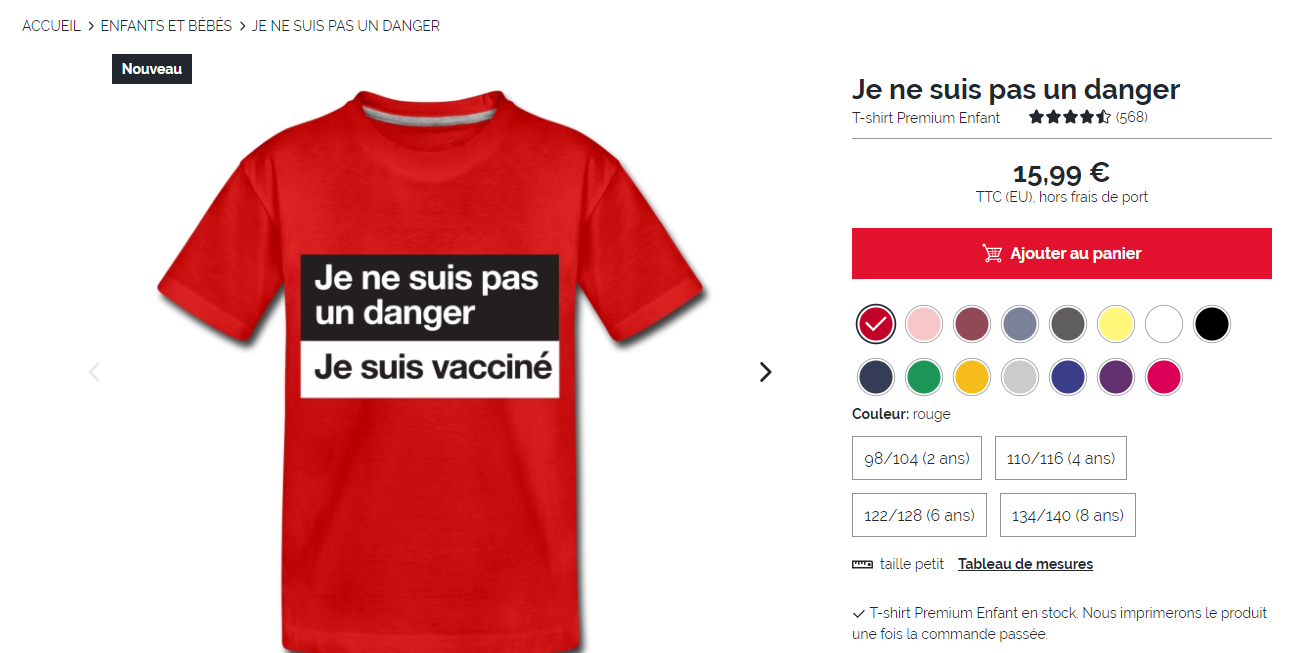Select size 110/116 (4 ans)
The width and height of the screenshot is (1299, 653).
[1061, 458]
